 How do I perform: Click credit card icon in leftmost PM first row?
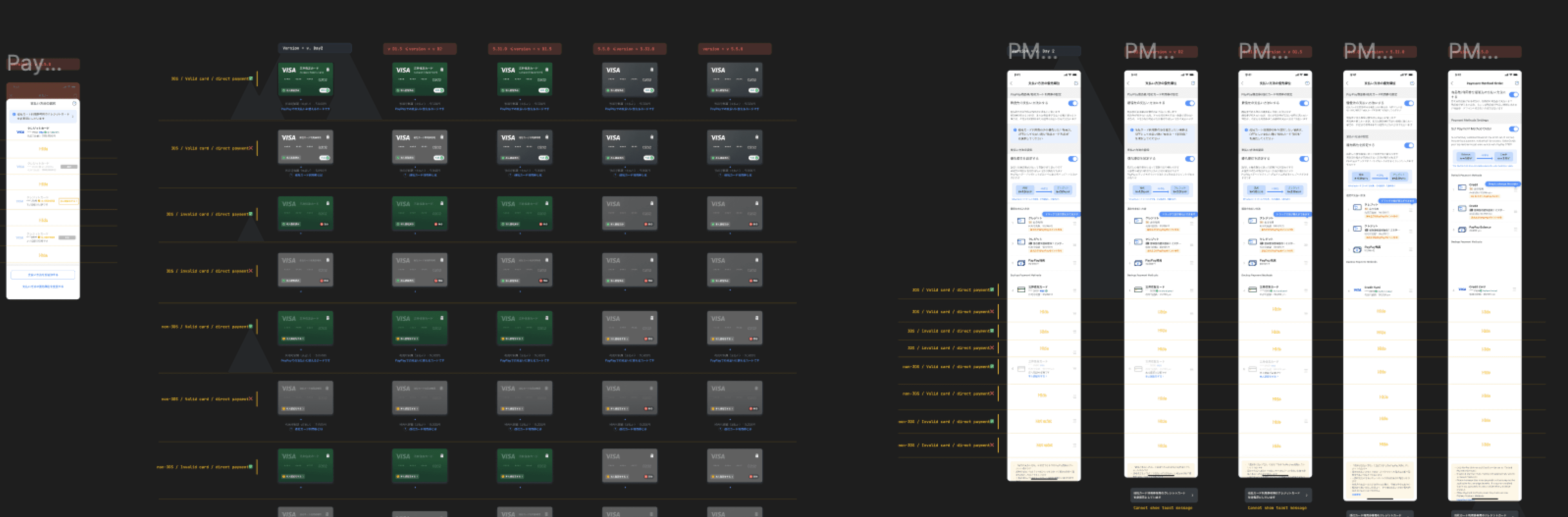[x=1021, y=221]
